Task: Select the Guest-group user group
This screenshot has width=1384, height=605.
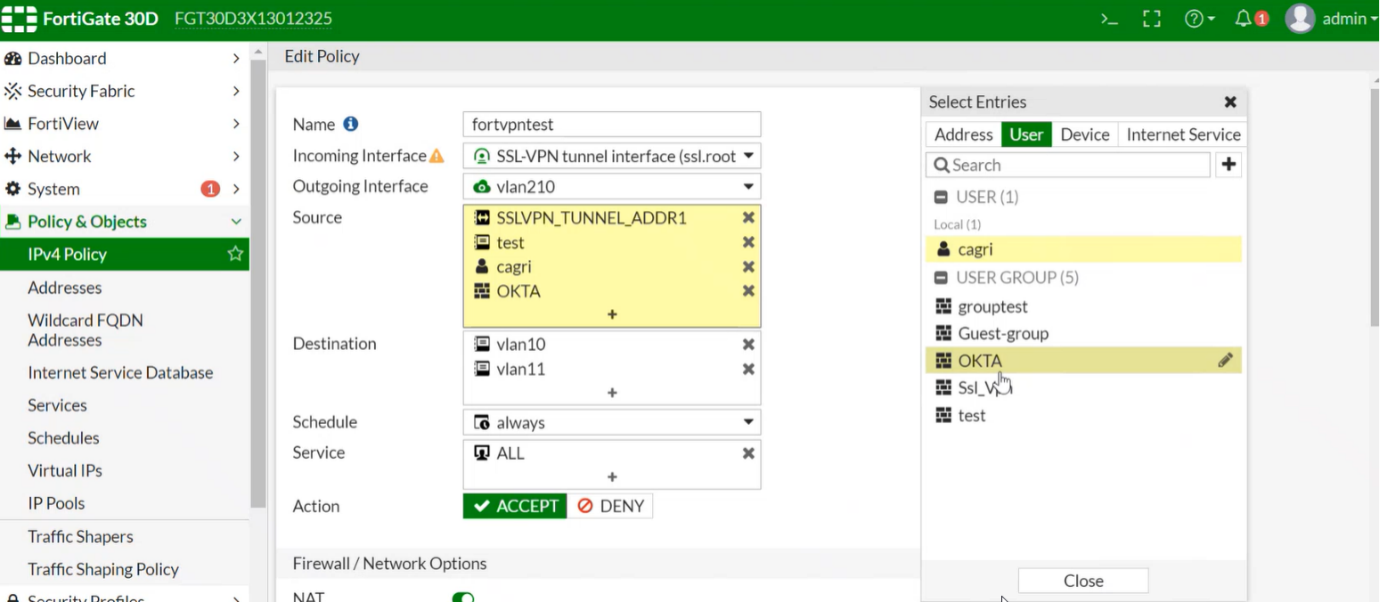Action: pyautogui.click(x=1084, y=333)
